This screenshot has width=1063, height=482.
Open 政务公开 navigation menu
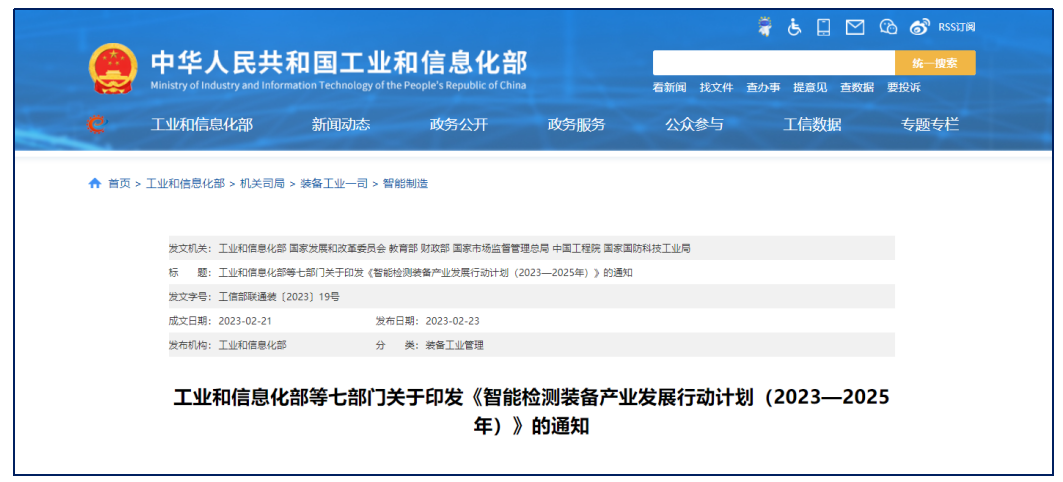click(459, 125)
